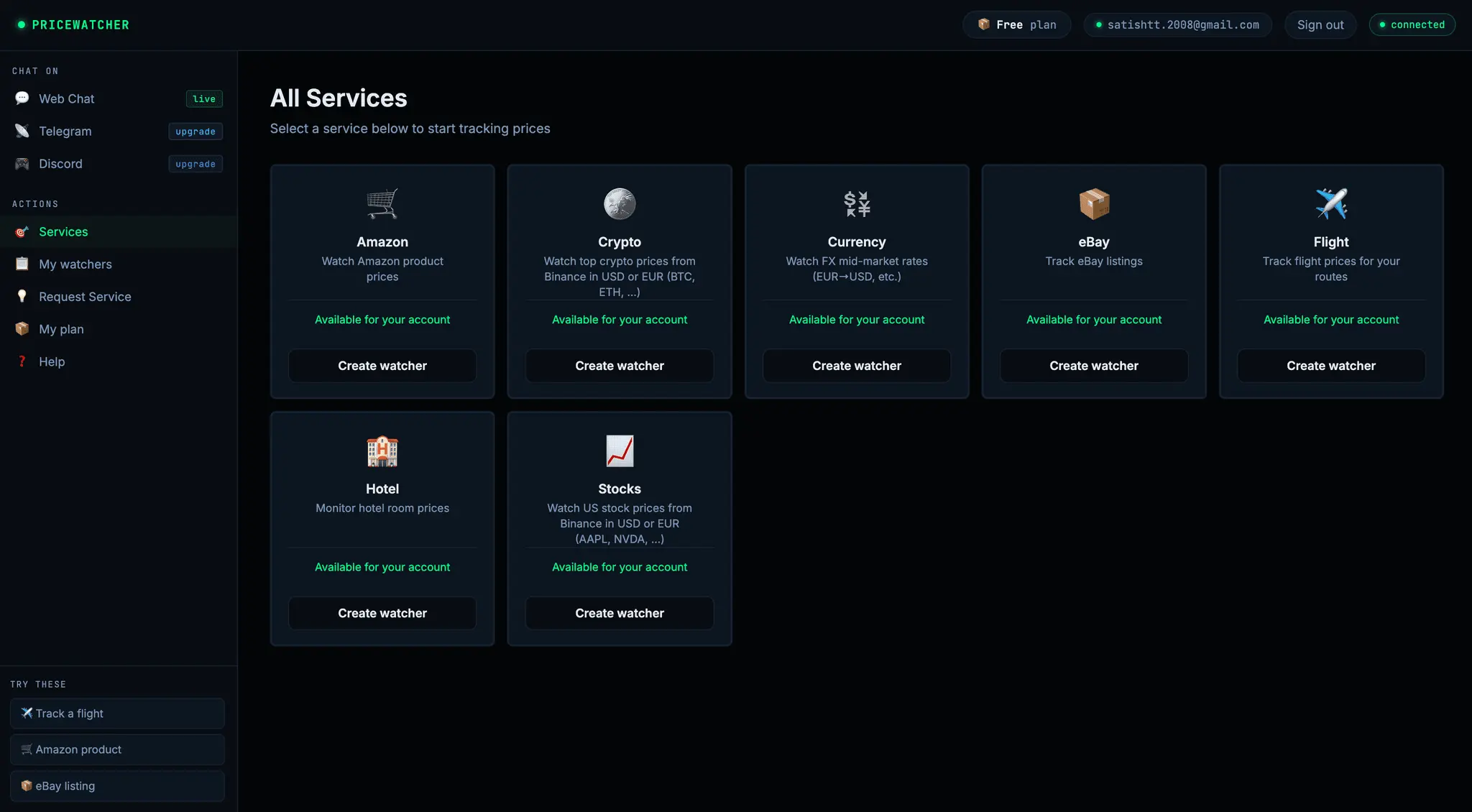Create watcher for Crypto
Screen dimensions: 1472x812
620,366
